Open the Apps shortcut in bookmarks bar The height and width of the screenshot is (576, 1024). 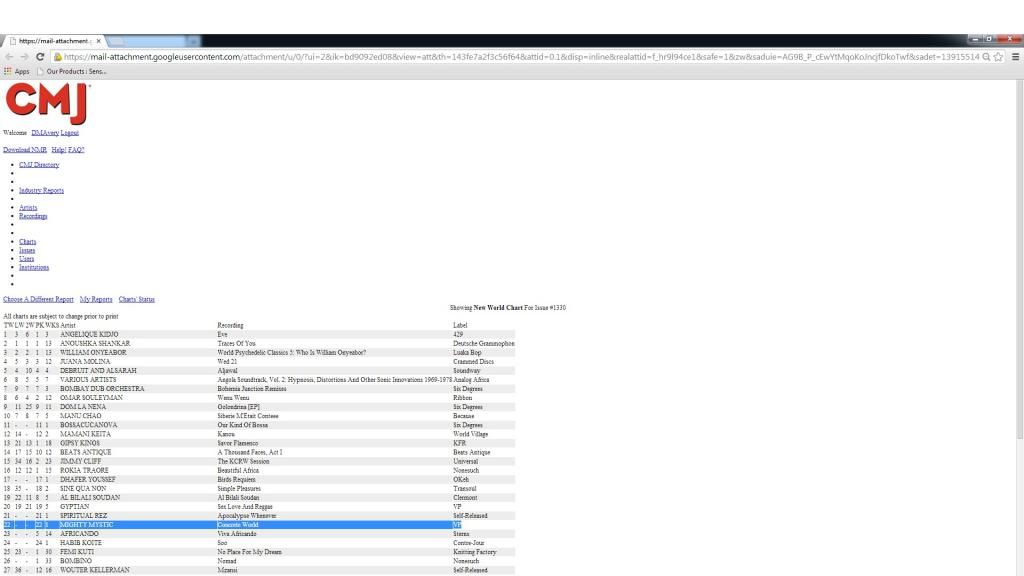point(17,71)
